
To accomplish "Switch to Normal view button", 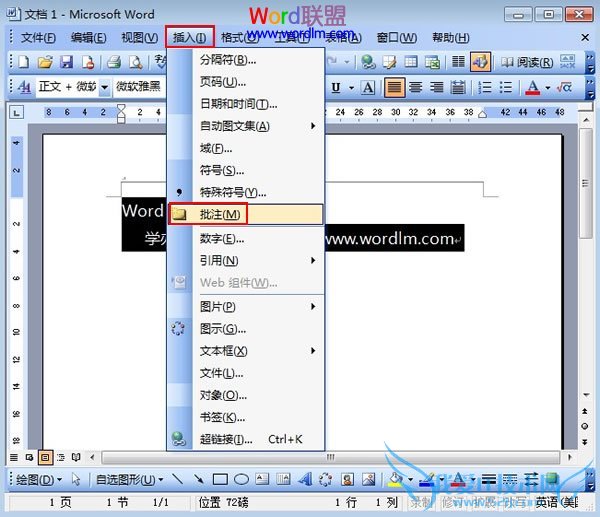I will point(14,457).
